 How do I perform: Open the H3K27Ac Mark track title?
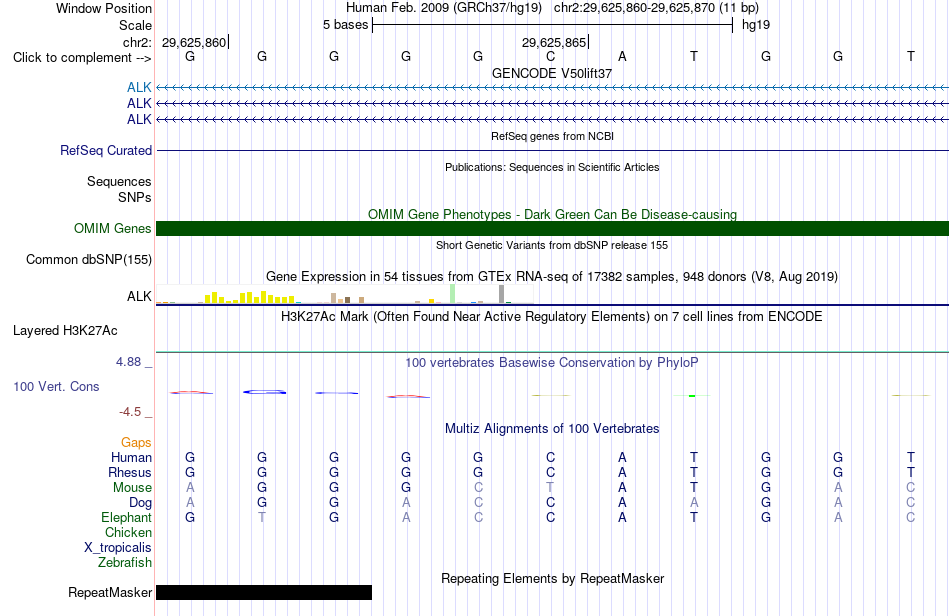pos(552,317)
